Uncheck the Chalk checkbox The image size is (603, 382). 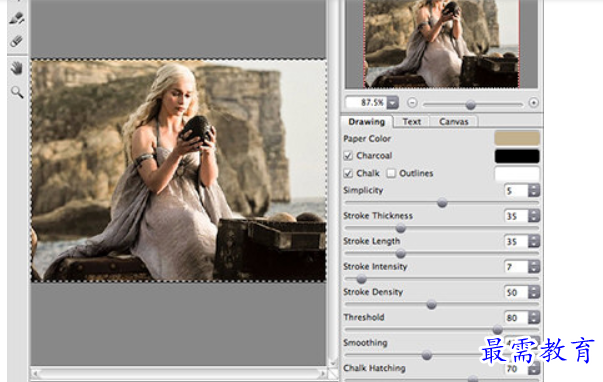point(348,173)
